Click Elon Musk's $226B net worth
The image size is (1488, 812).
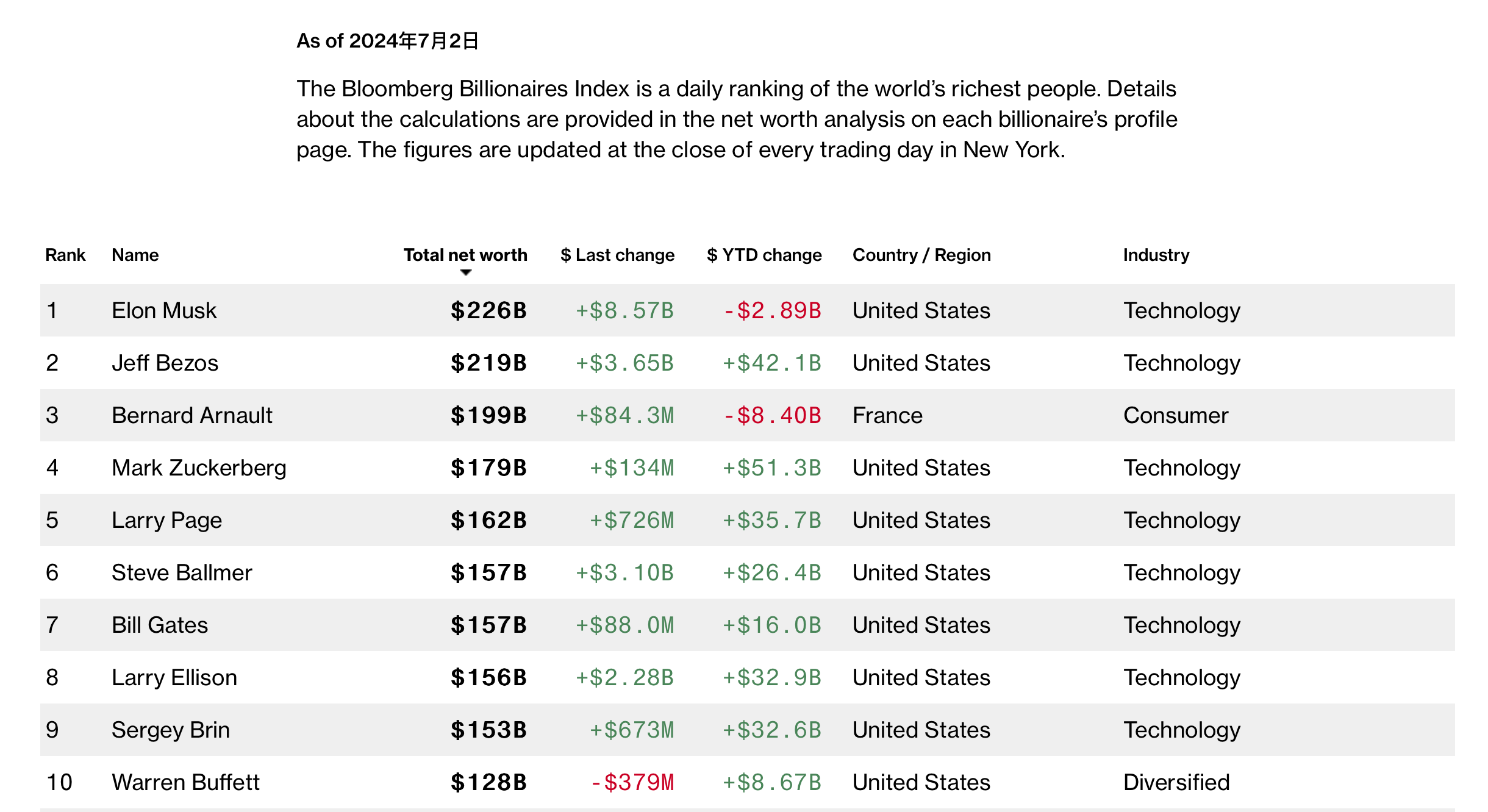(x=488, y=310)
